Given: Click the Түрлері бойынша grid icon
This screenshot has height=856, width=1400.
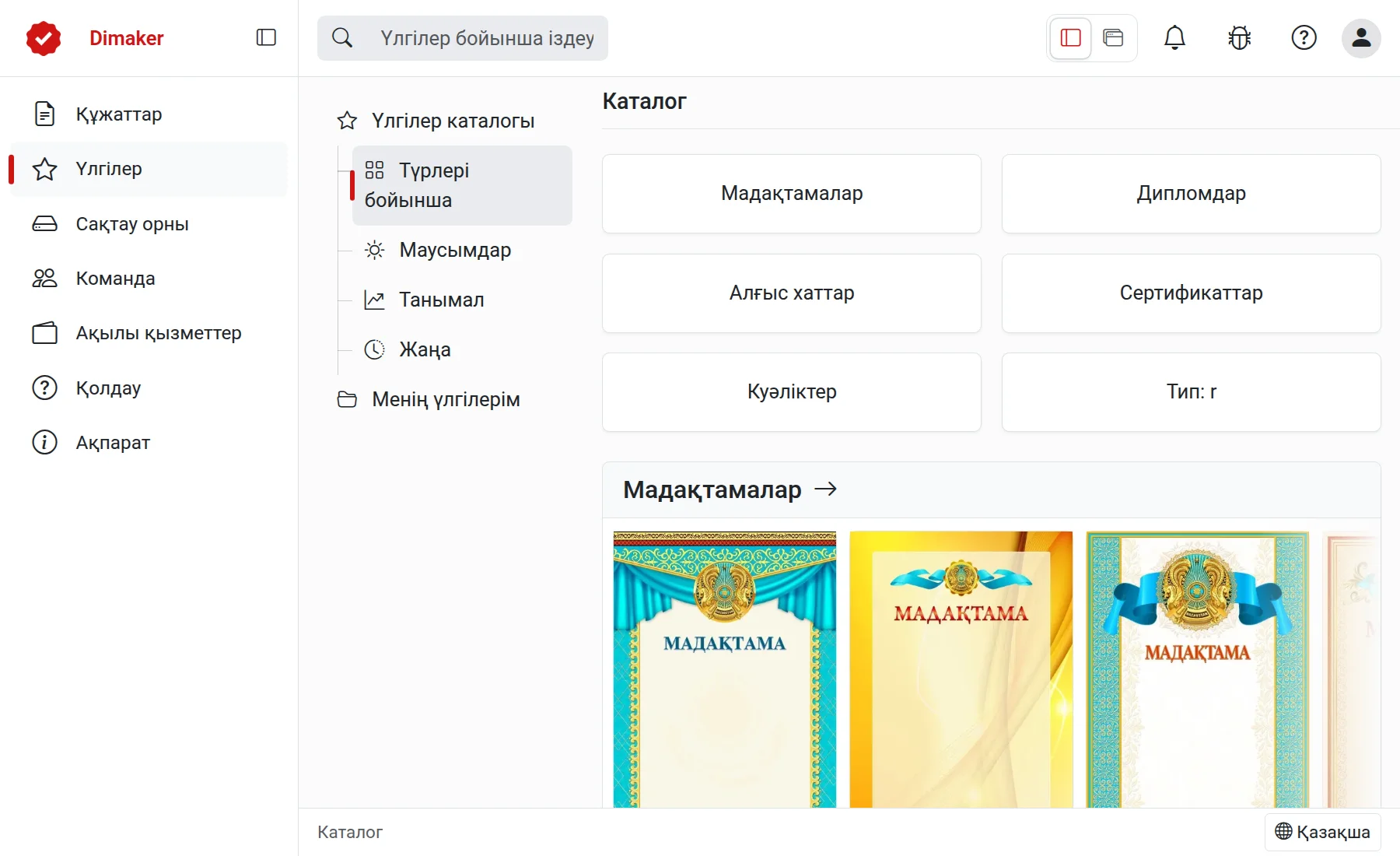Looking at the screenshot, I should (x=375, y=170).
